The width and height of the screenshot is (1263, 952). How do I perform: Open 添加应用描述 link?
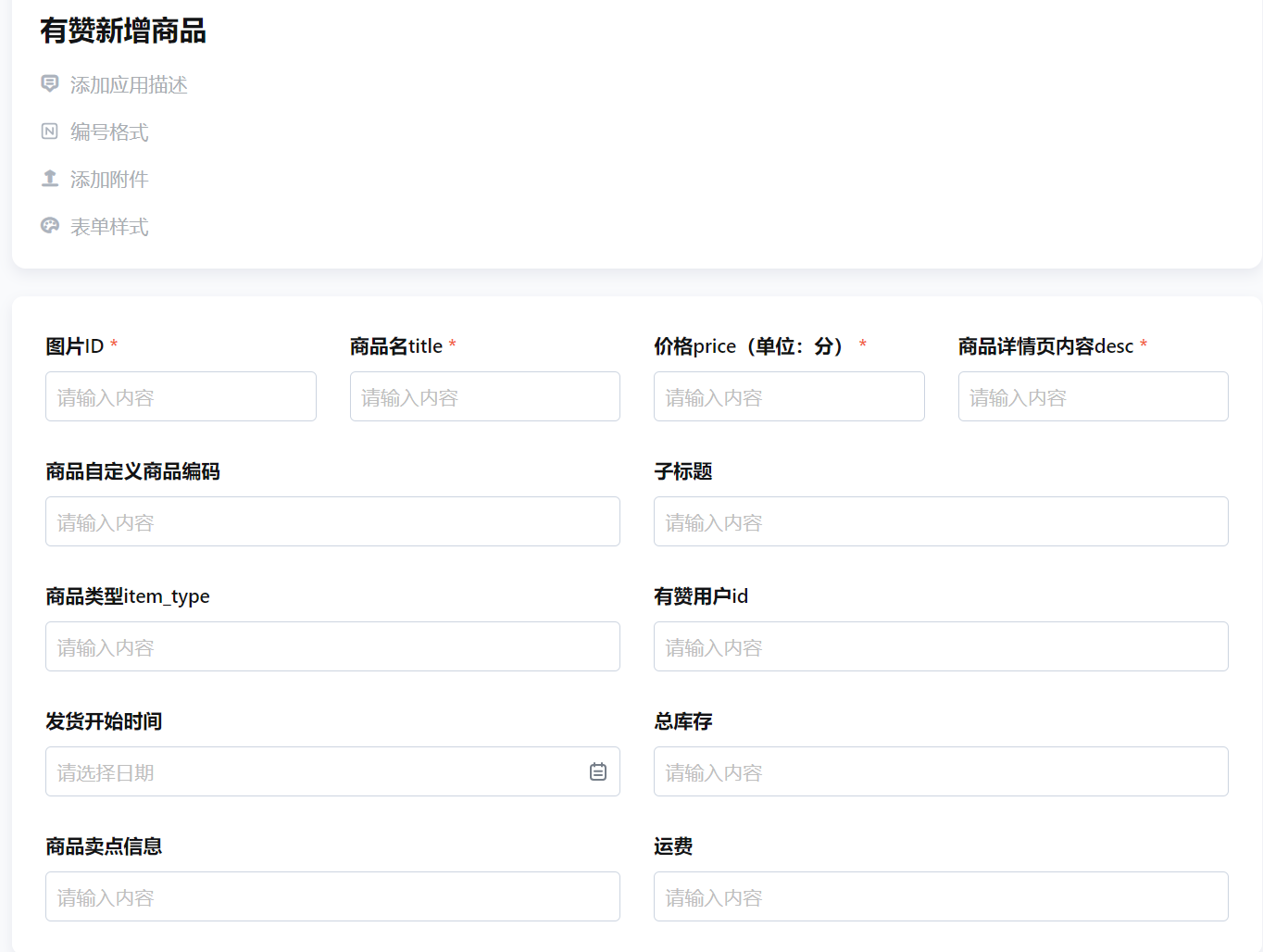tap(129, 85)
